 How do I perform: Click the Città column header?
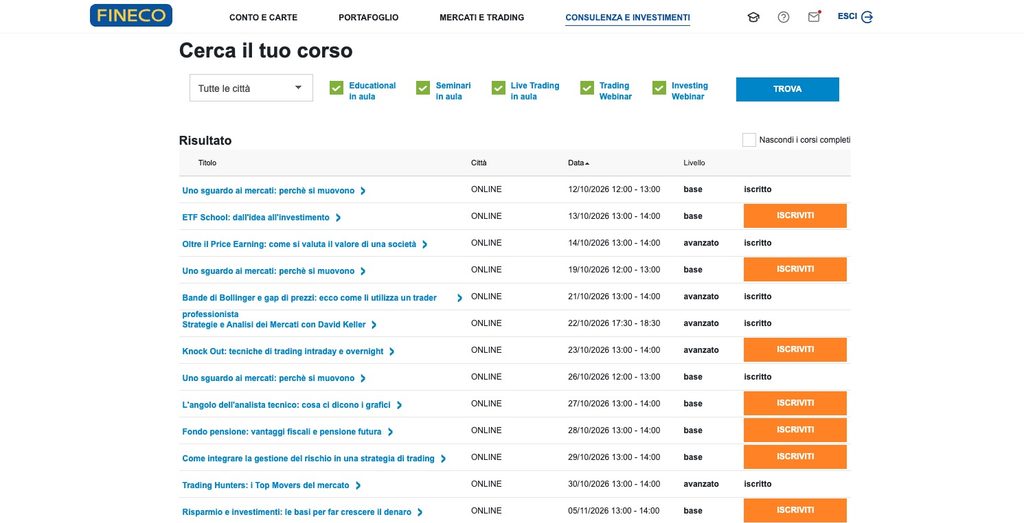pyautogui.click(x=479, y=163)
